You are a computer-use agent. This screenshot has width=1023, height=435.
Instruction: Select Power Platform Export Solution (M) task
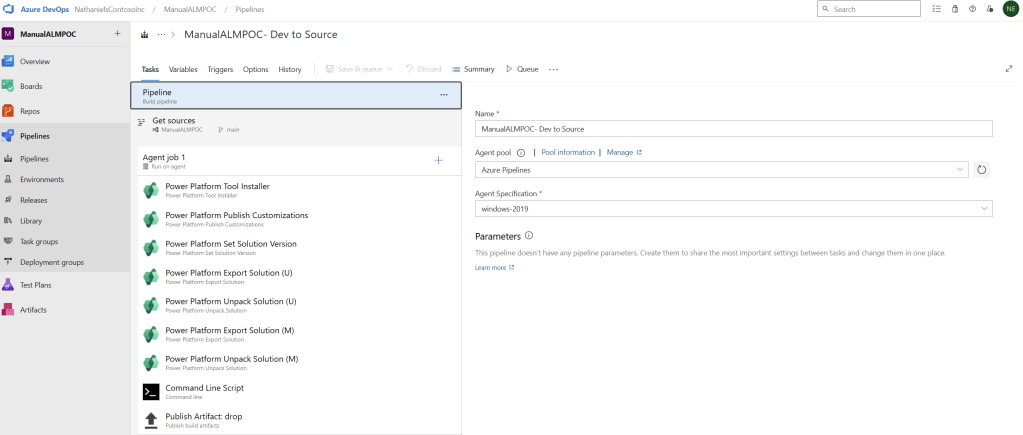299,333
